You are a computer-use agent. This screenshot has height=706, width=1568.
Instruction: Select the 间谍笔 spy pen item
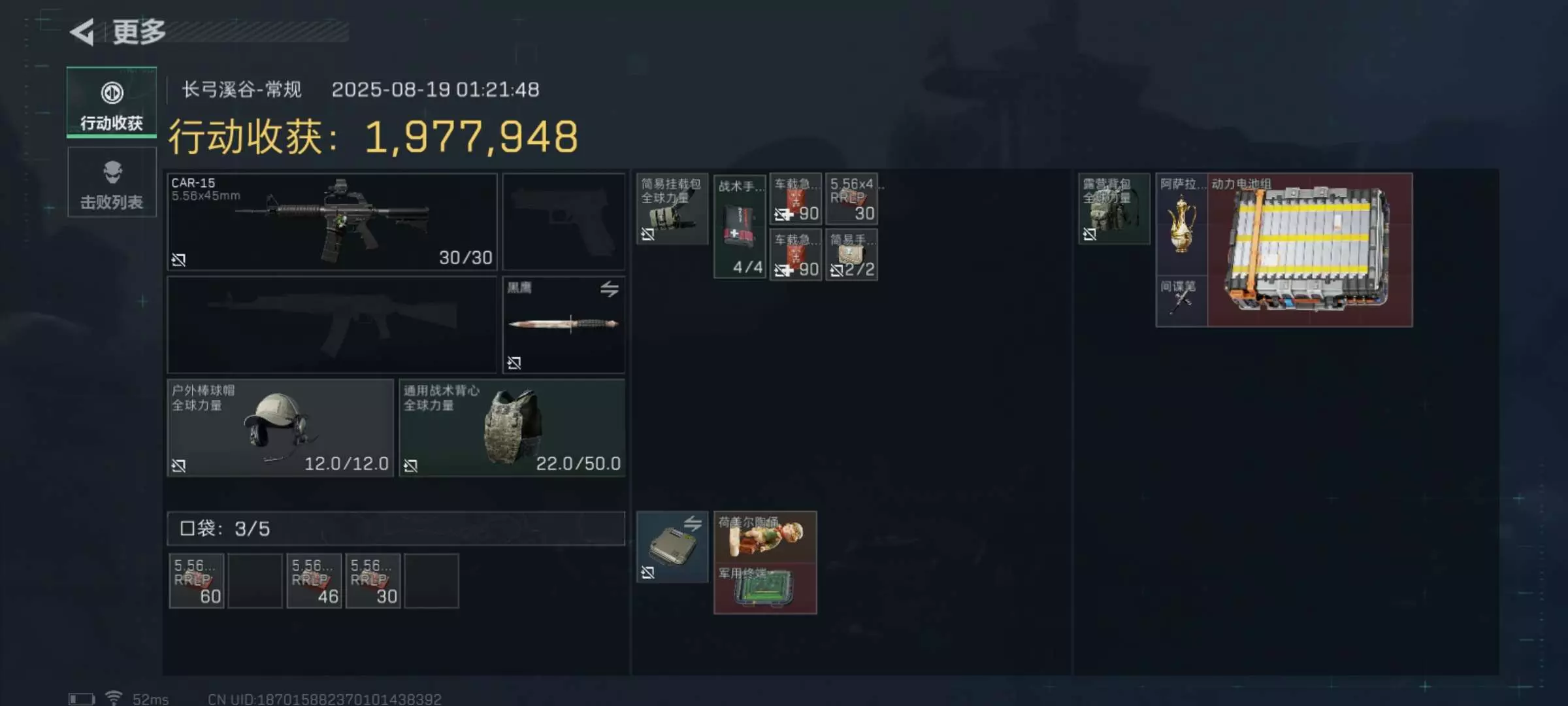coord(1181,301)
